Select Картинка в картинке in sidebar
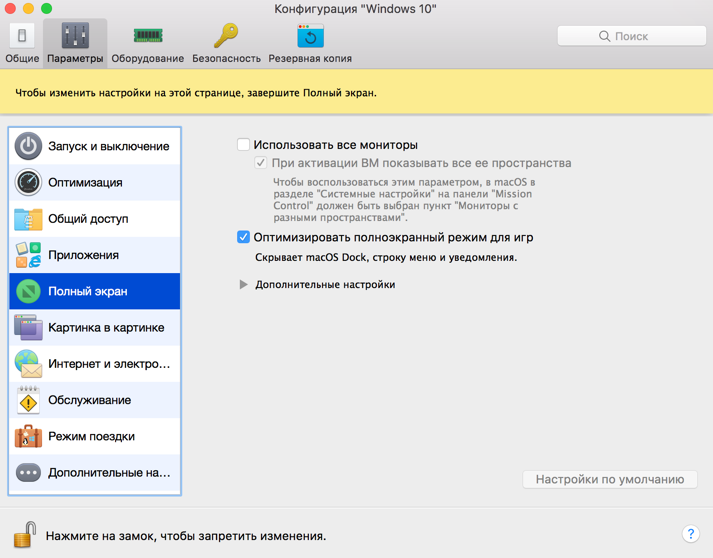 click(x=95, y=327)
